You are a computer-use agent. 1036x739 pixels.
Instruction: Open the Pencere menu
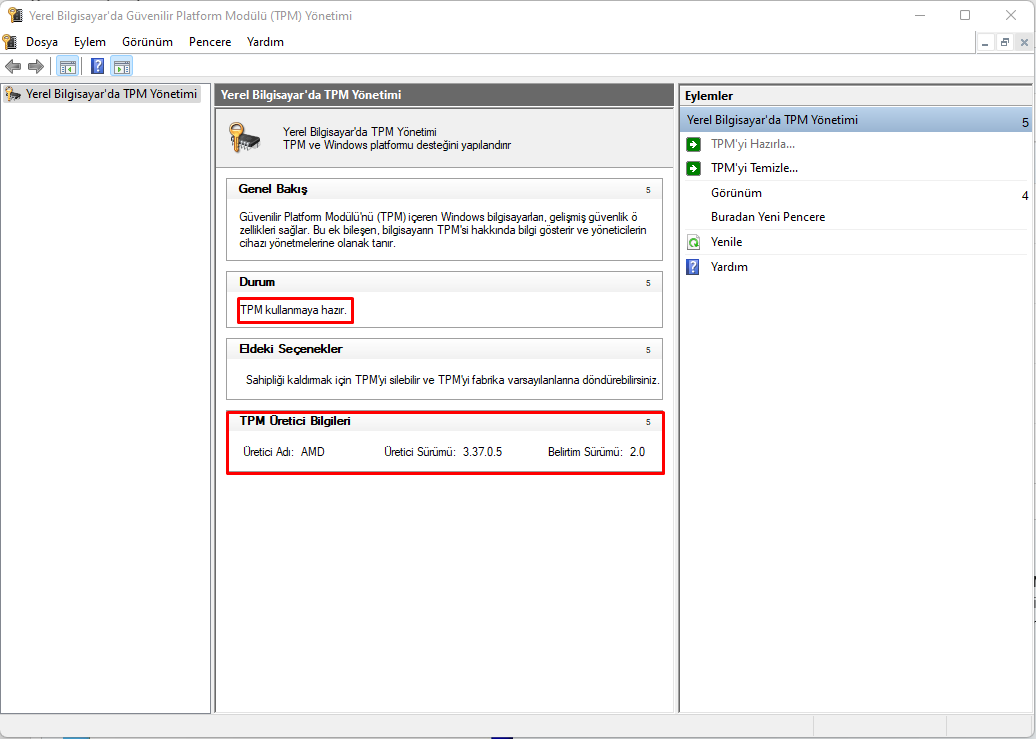coord(210,42)
